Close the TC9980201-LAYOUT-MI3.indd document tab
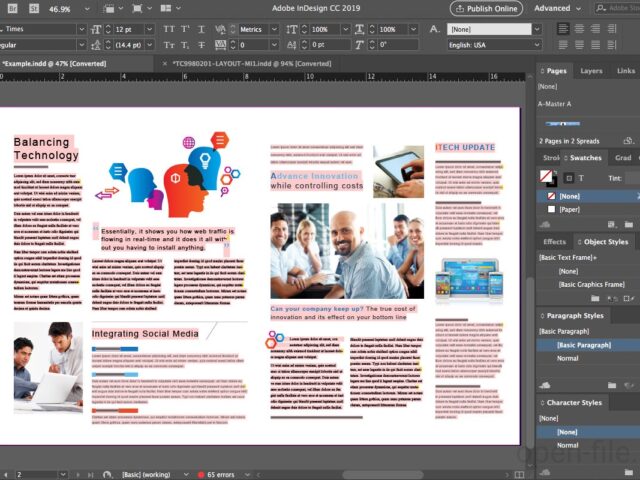Image resolution: width=640 pixels, height=480 pixels. [x=163, y=64]
